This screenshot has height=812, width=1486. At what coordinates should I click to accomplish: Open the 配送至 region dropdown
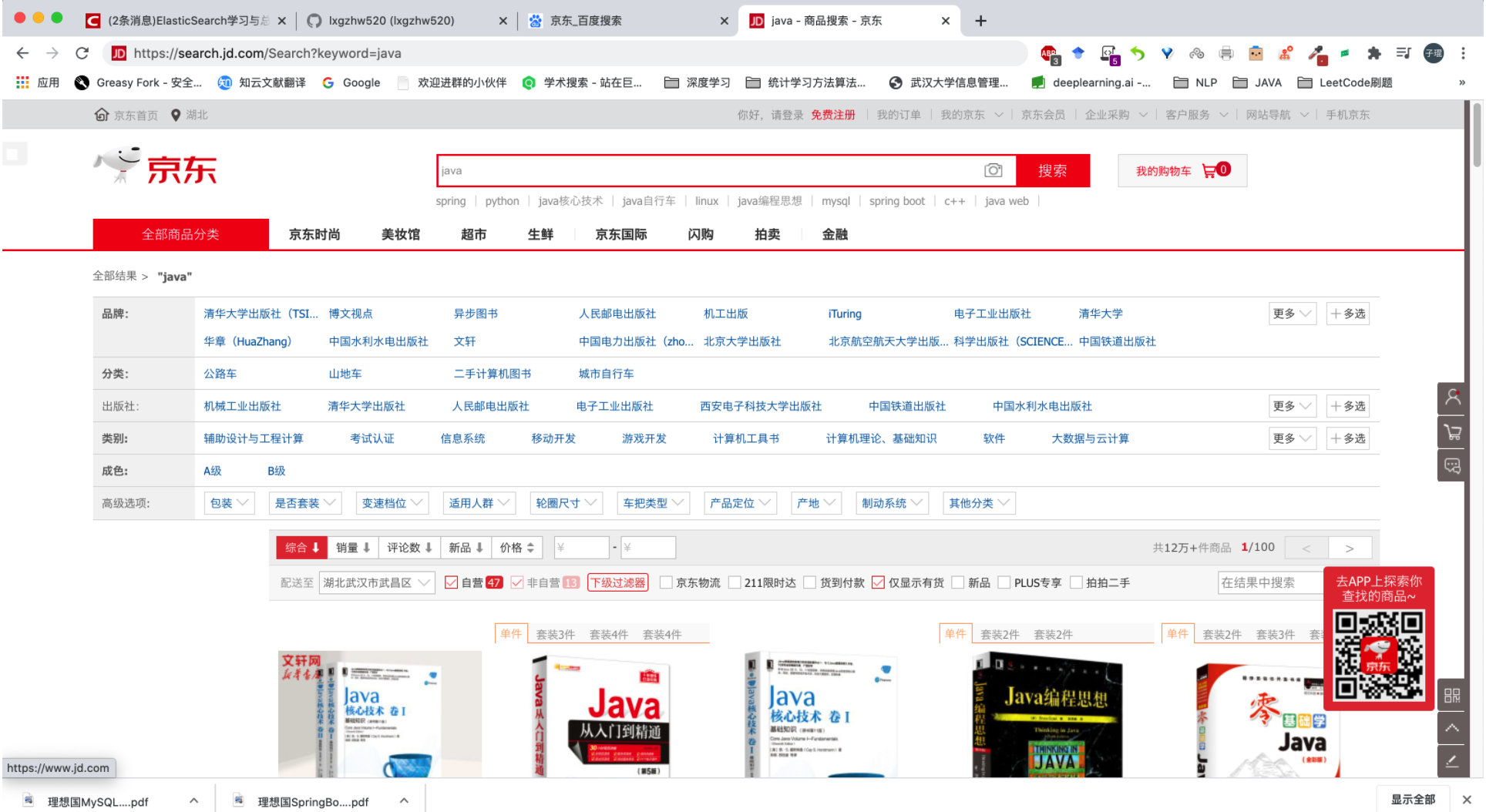click(x=377, y=582)
